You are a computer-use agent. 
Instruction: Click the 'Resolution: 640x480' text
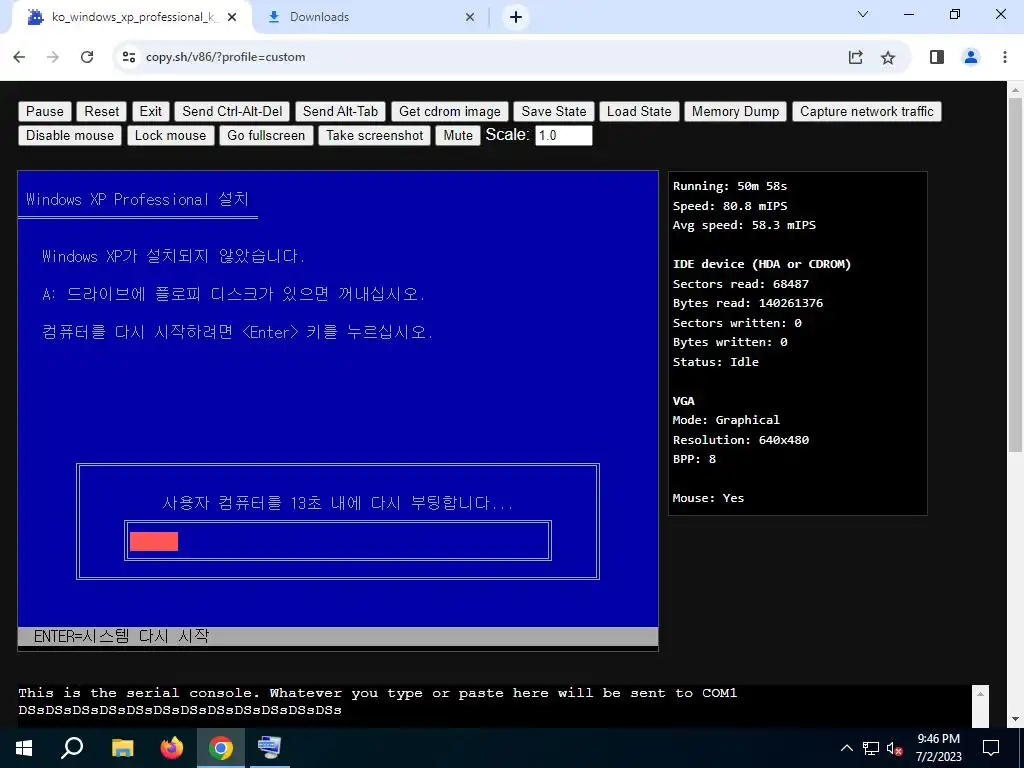741,440
